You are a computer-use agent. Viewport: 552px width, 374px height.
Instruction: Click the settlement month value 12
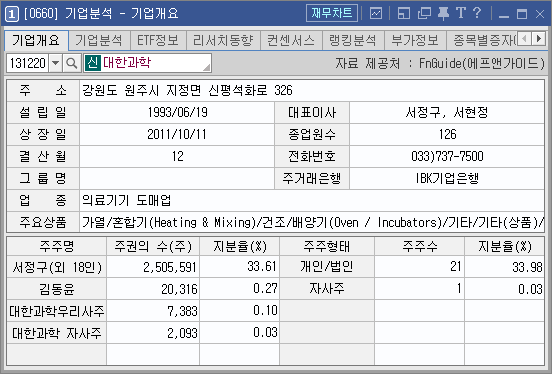point(178,156)
